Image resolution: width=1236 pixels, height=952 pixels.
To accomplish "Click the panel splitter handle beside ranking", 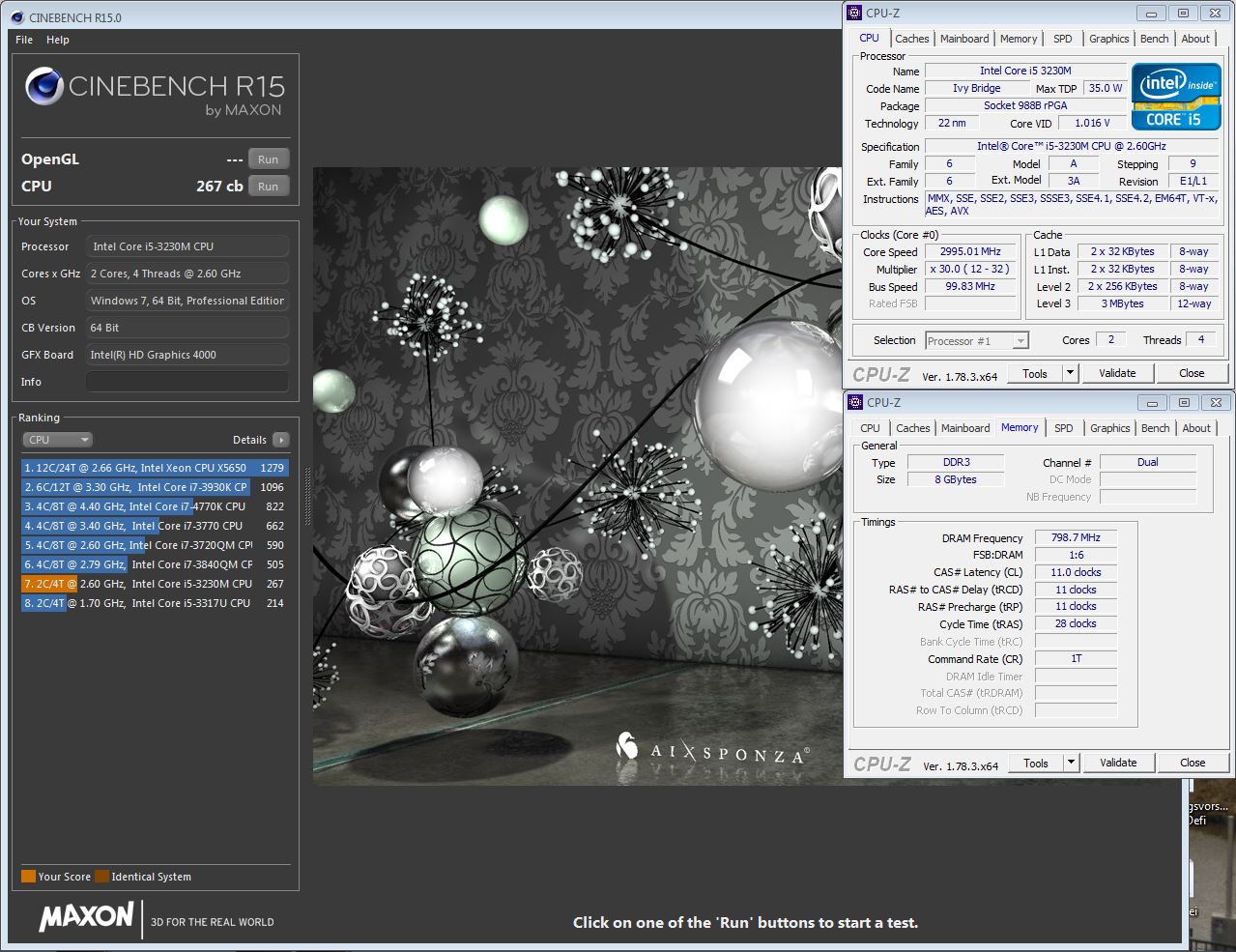I will [307, 498].
